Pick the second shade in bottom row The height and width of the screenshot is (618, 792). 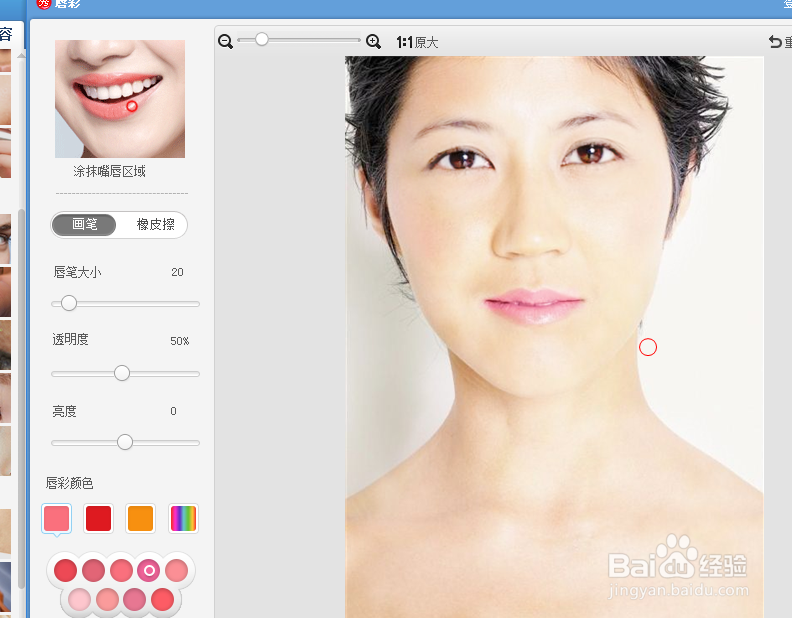tap(107, 600)
